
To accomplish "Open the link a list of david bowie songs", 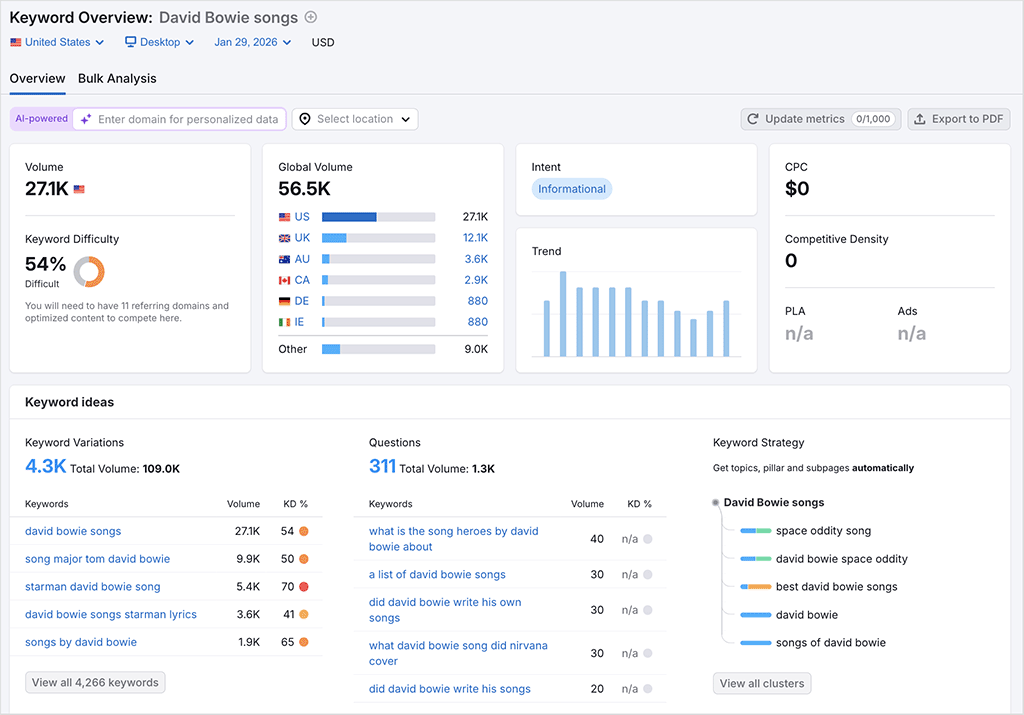I will 437,574.
